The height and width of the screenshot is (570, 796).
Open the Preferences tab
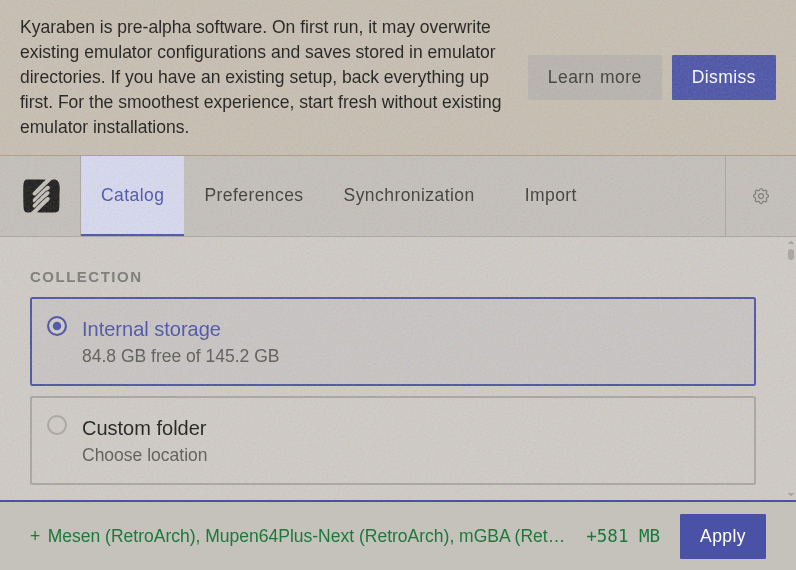(x=254, y=195)
